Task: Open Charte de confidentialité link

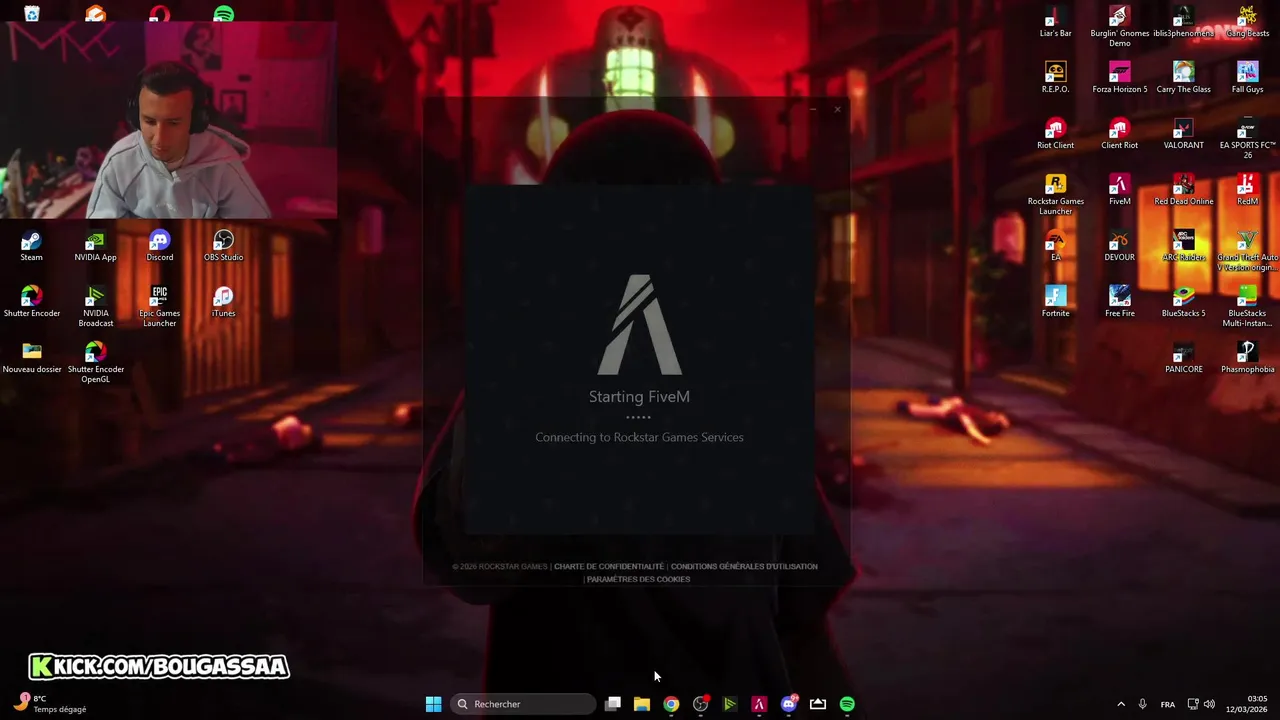Action: pyautogui.click(x=609, y=566)
